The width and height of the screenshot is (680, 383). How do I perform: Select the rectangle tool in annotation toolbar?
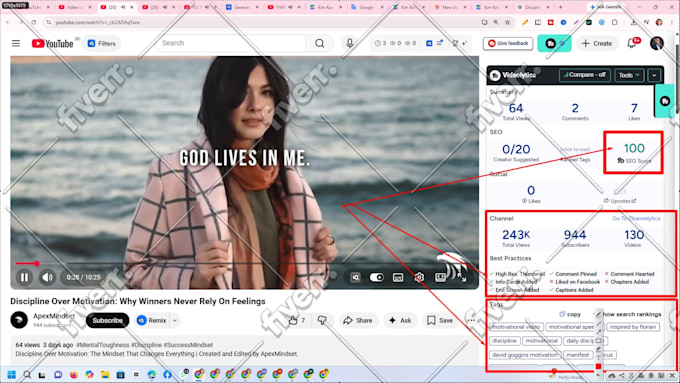coord(598,340)
